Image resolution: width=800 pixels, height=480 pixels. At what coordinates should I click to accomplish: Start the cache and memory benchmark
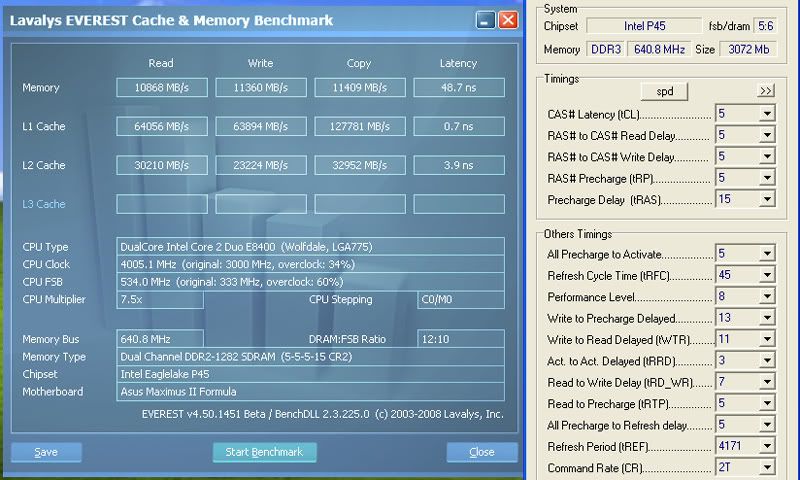pyautogui.click(x=264, y=452)
